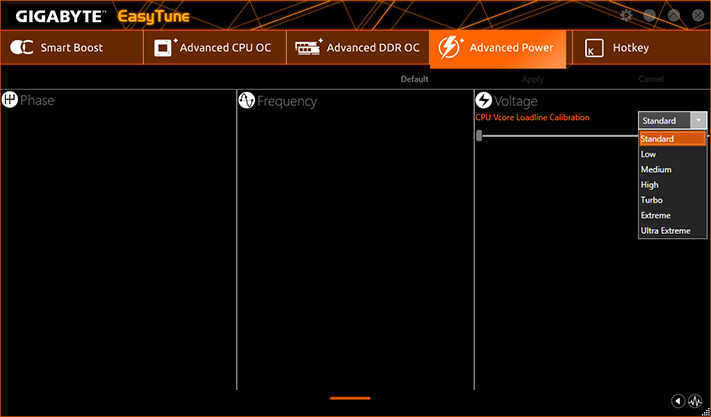Open the settings gear icon
The image size is (711, 417).
click(626, 16)
